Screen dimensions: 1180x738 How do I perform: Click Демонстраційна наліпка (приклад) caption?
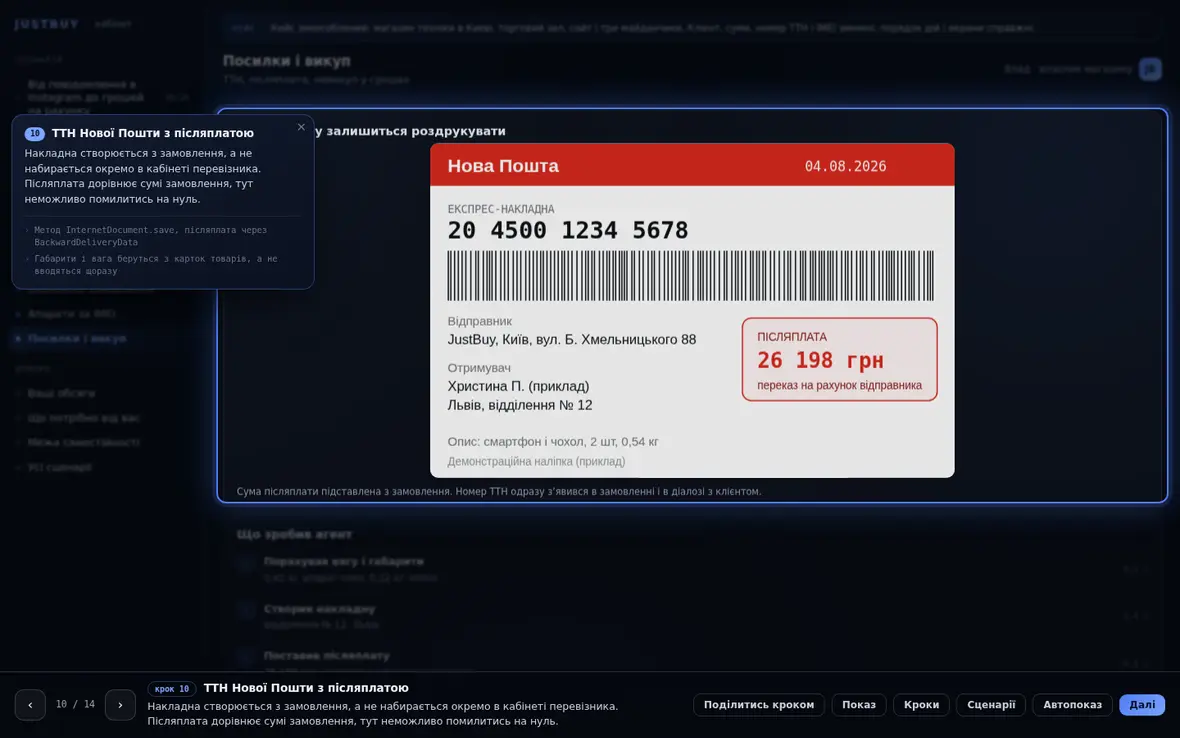[x=536, y=461]
